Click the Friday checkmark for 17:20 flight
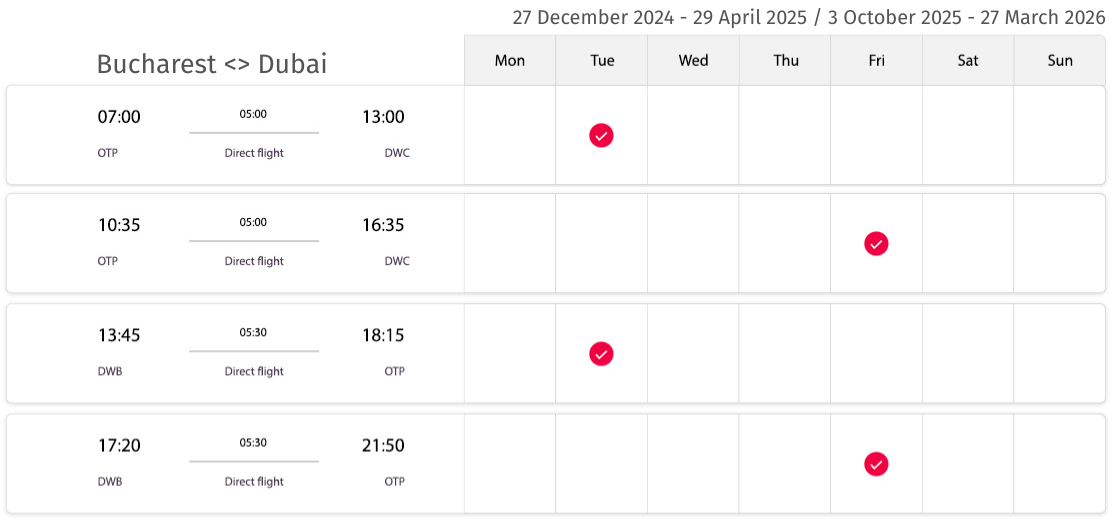 point(876,465)
